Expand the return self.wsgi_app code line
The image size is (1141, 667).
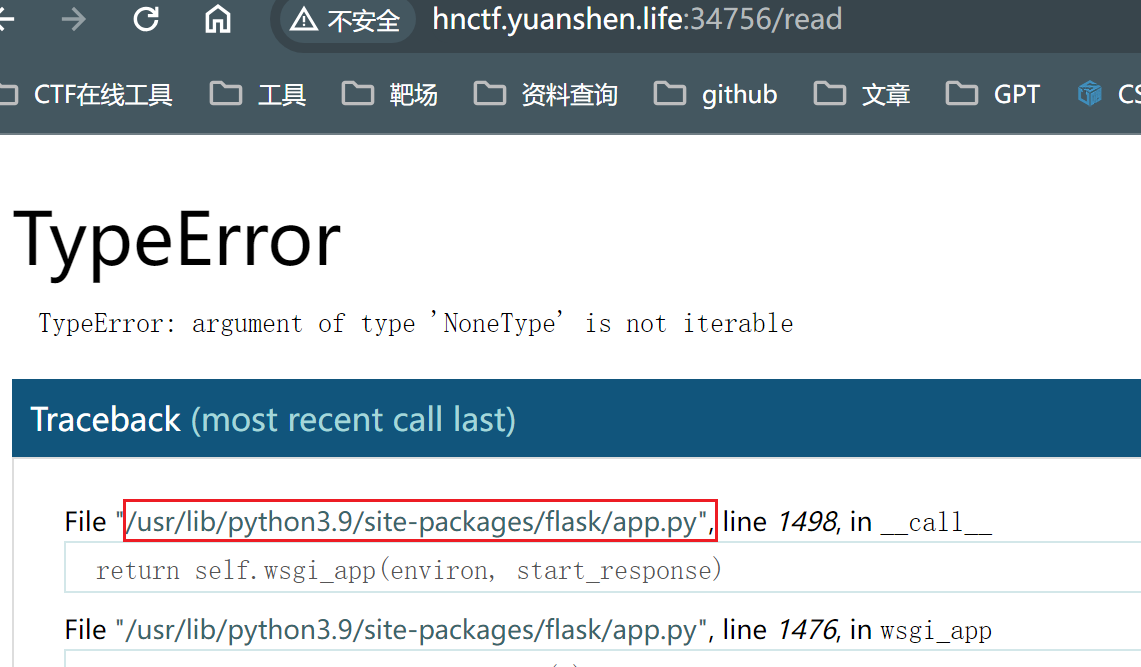click(408, 571)
